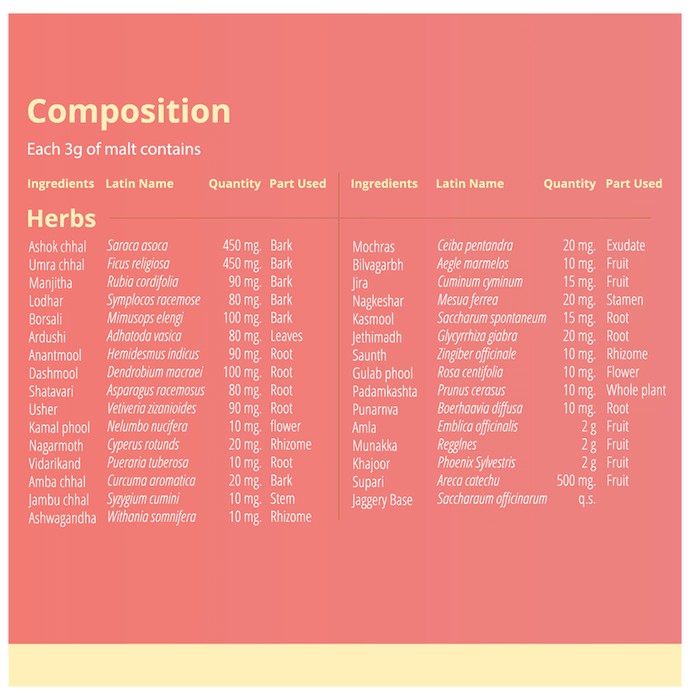
Task: Click Each 3g of malt contains subtitle
Action: (114, 150)
